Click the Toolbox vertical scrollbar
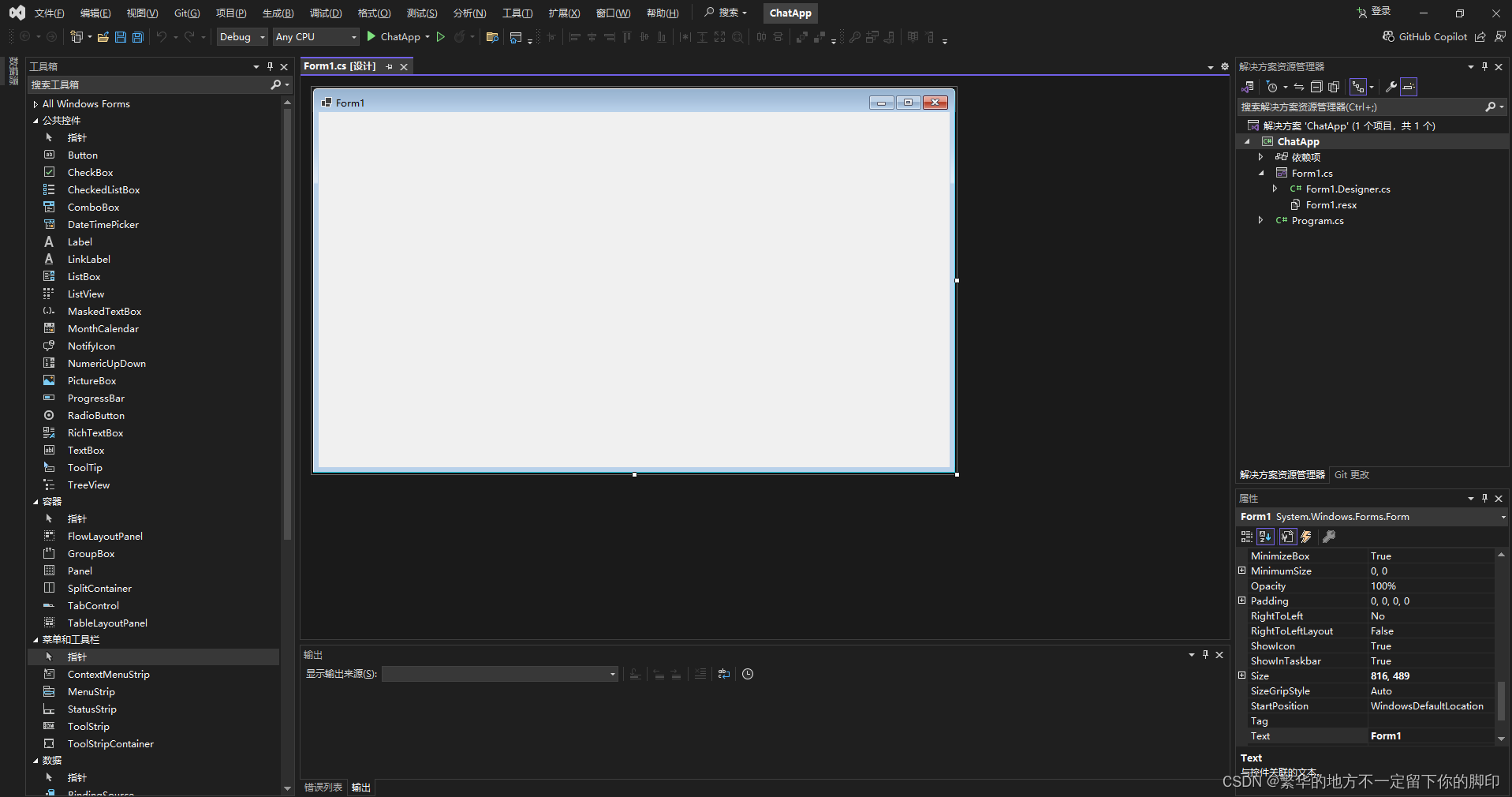This screenshot has width=1512, height=797. tap(287, 324)
